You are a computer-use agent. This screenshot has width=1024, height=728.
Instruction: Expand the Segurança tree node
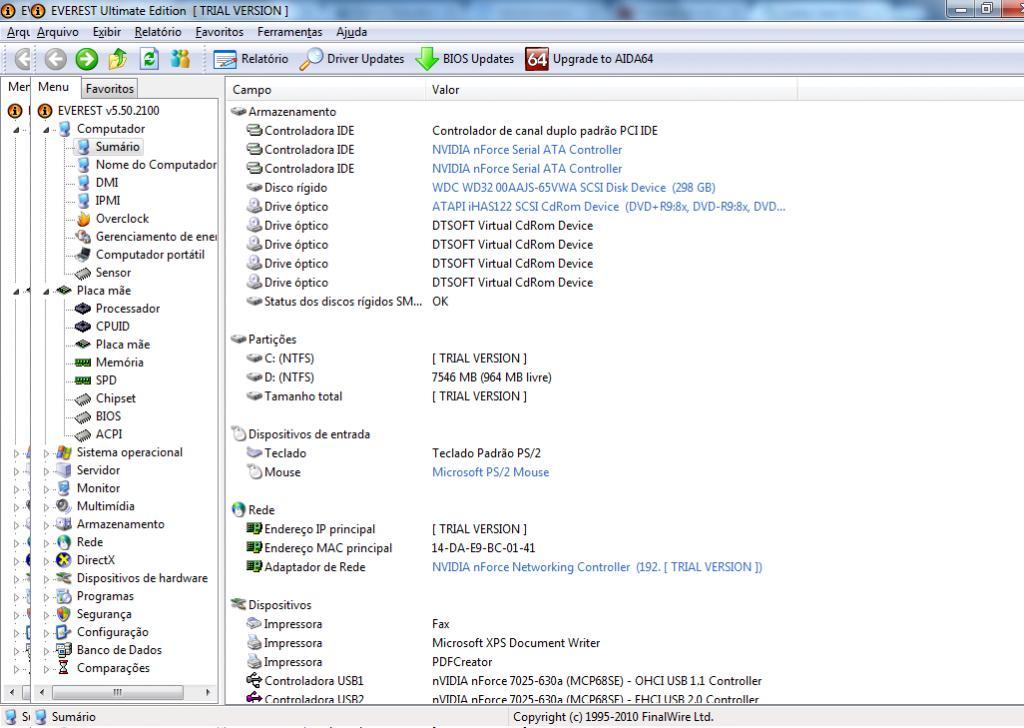point(46,614)
